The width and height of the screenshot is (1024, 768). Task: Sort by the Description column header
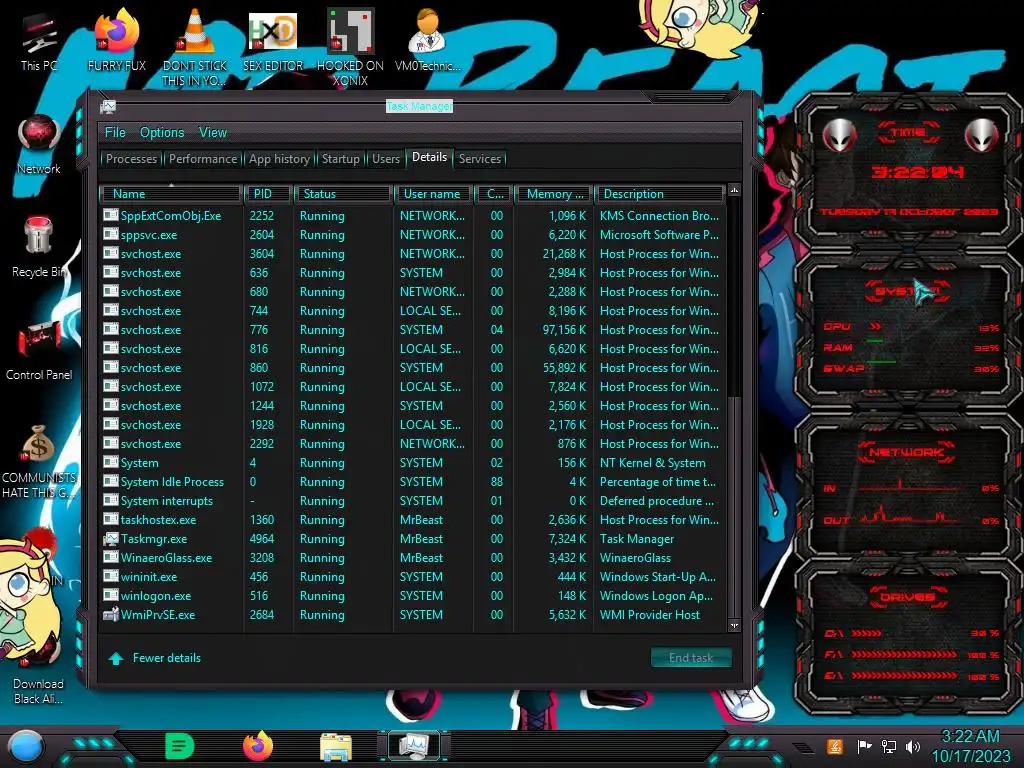point(660,194)
